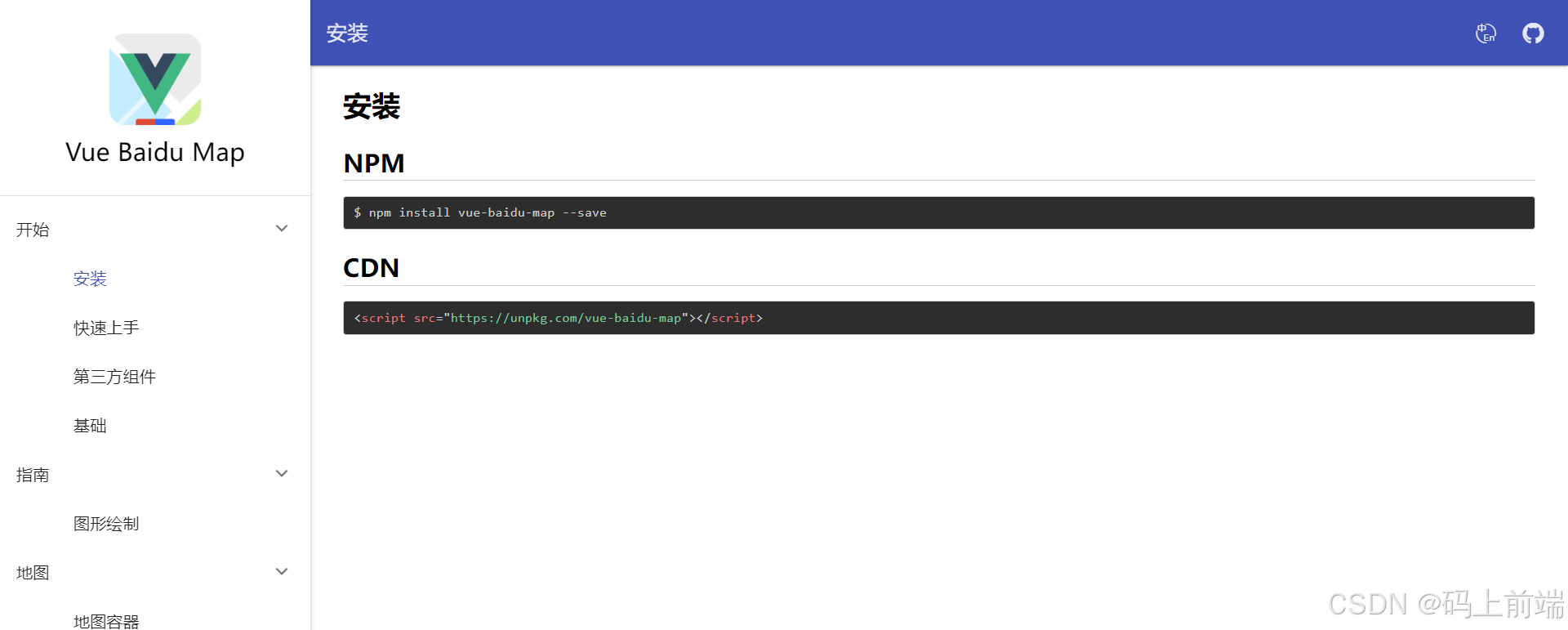The width and height of the screenshot is (1568, 630).
Task: Open the GitHub repository icon
Action: (x=1533, y=34)
